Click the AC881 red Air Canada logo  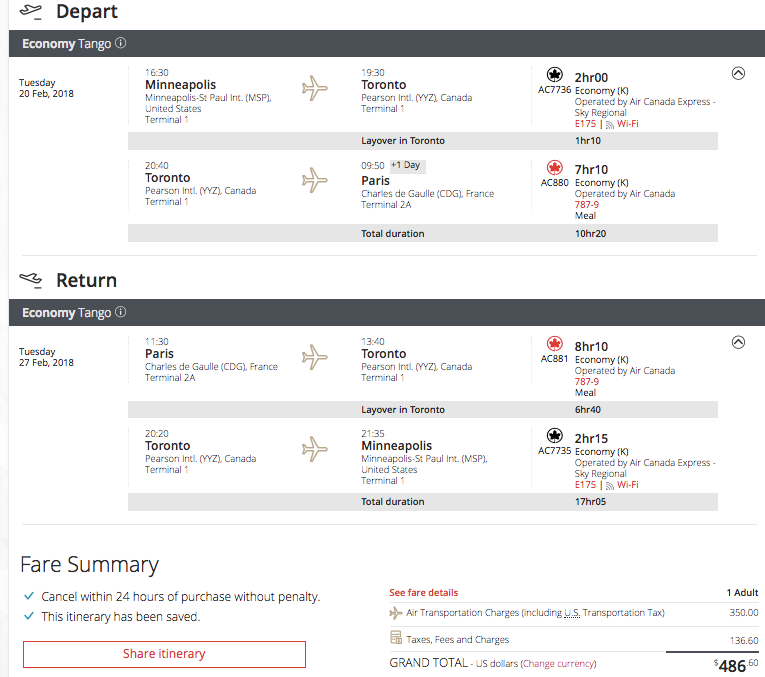pyautogui.click(x=555, y=344)
